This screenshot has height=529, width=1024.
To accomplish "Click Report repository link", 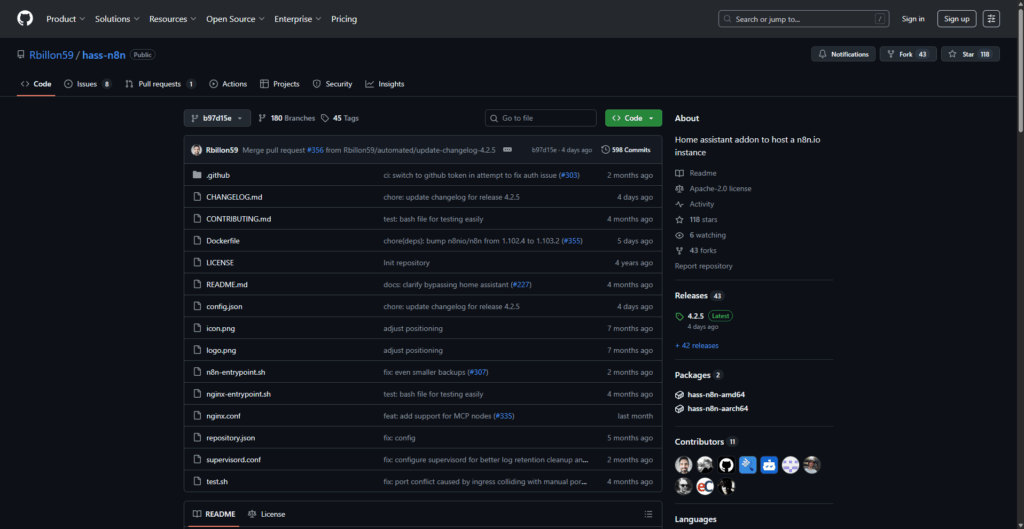I will coord(703,266).
